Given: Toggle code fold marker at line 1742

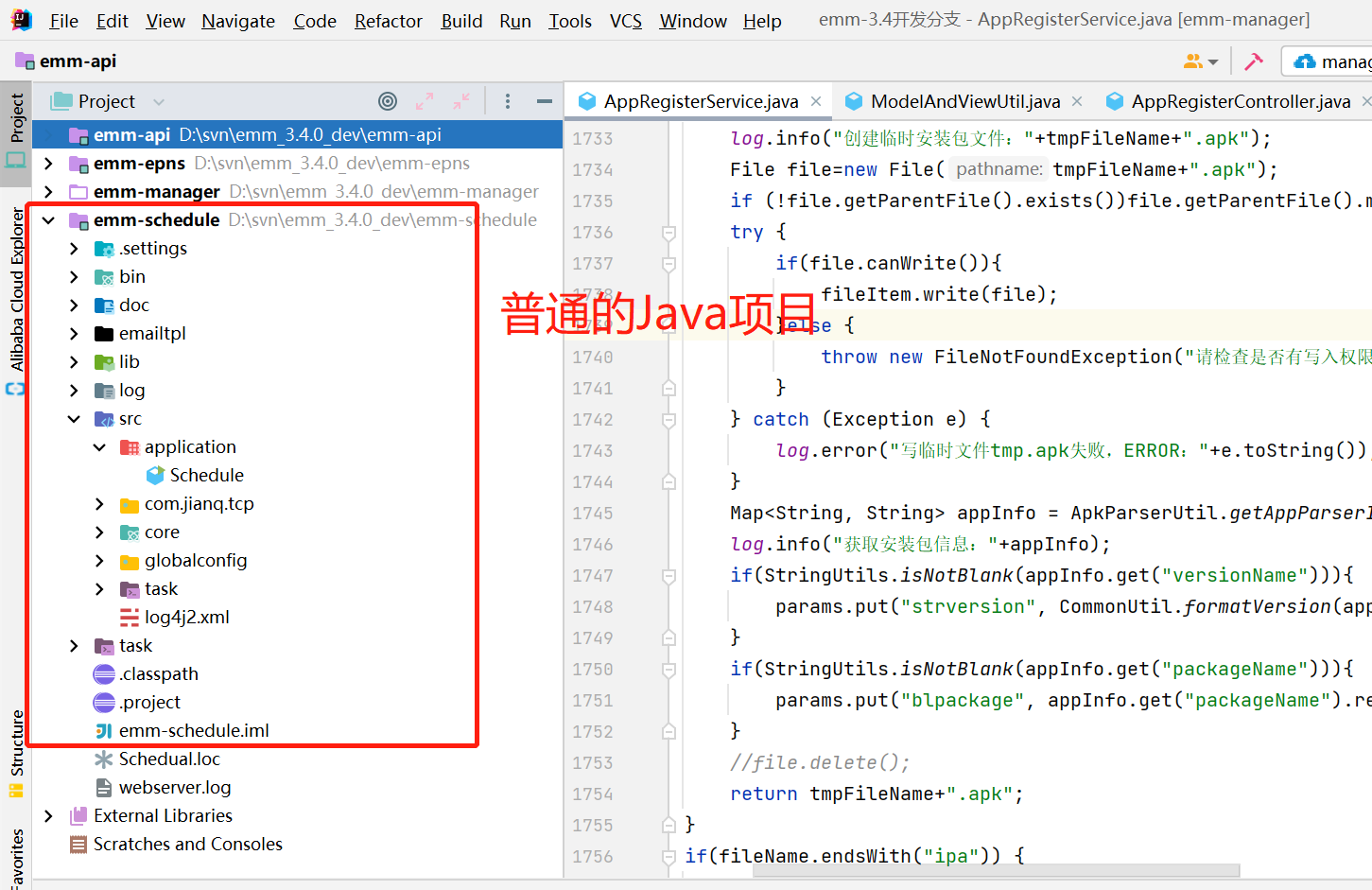Looking at the screenshot, I should pyautogui.click(x=669, y=420).
